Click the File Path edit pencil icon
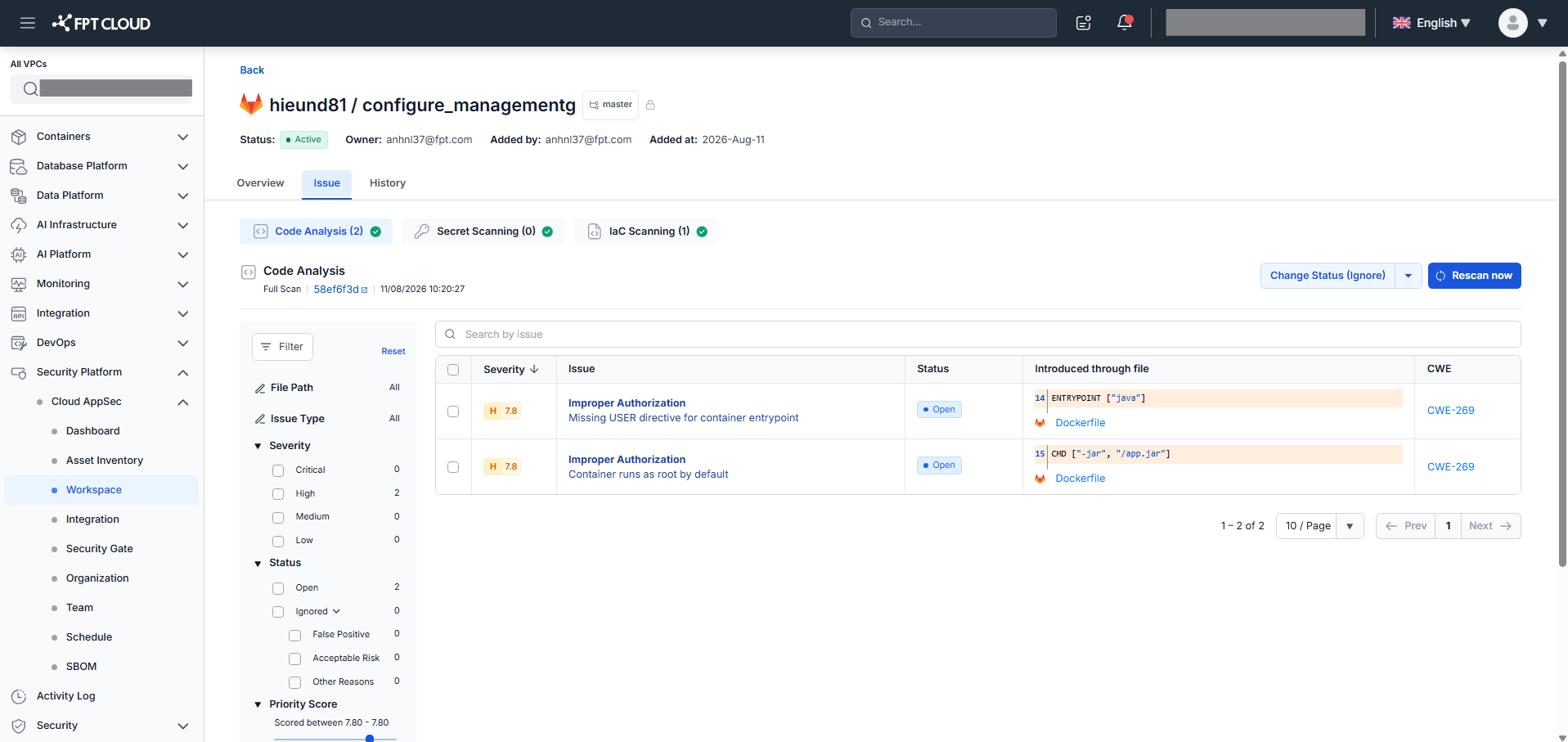 coord(260,388)
